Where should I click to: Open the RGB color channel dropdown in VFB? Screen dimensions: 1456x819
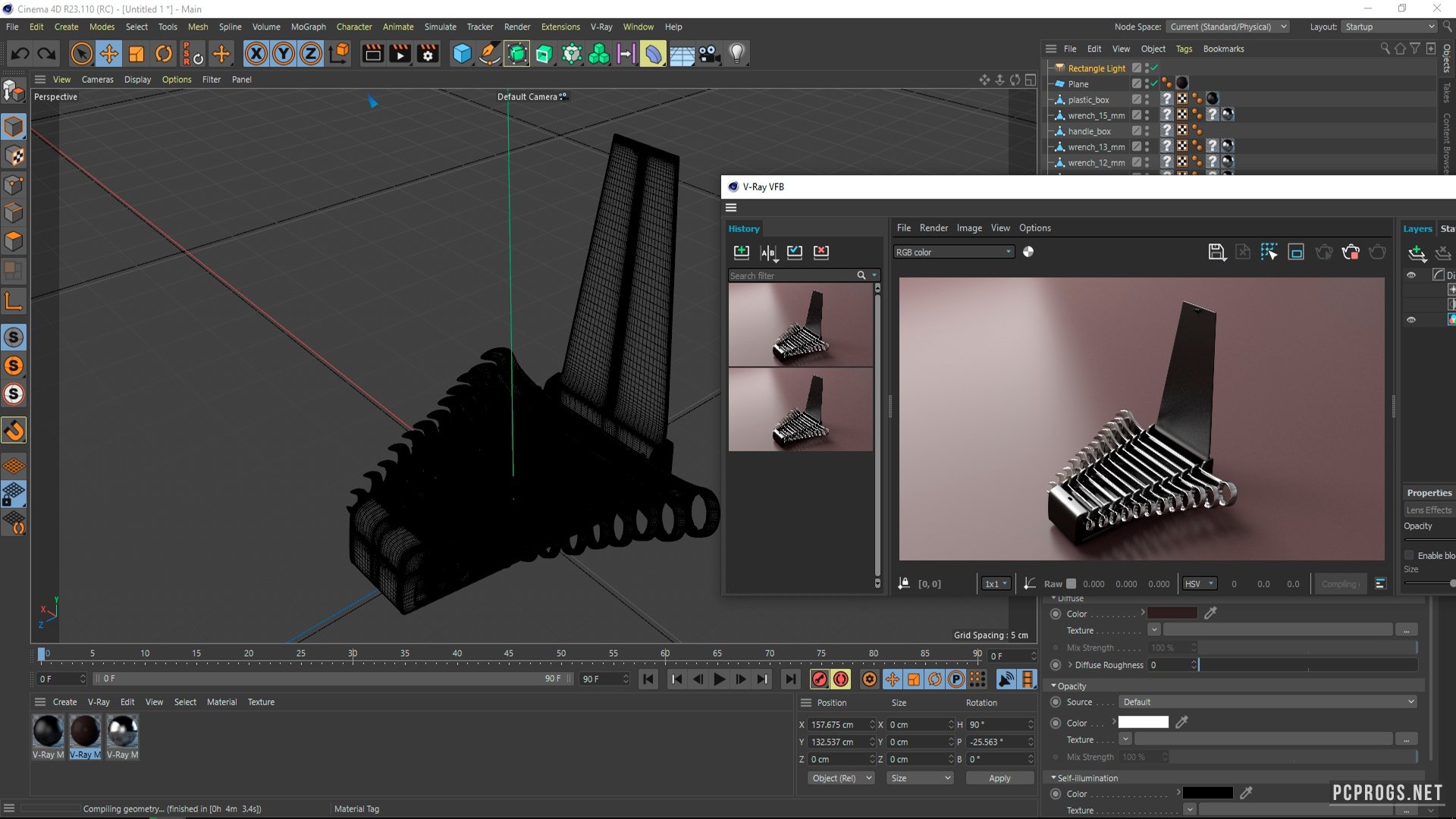[953, 251]
